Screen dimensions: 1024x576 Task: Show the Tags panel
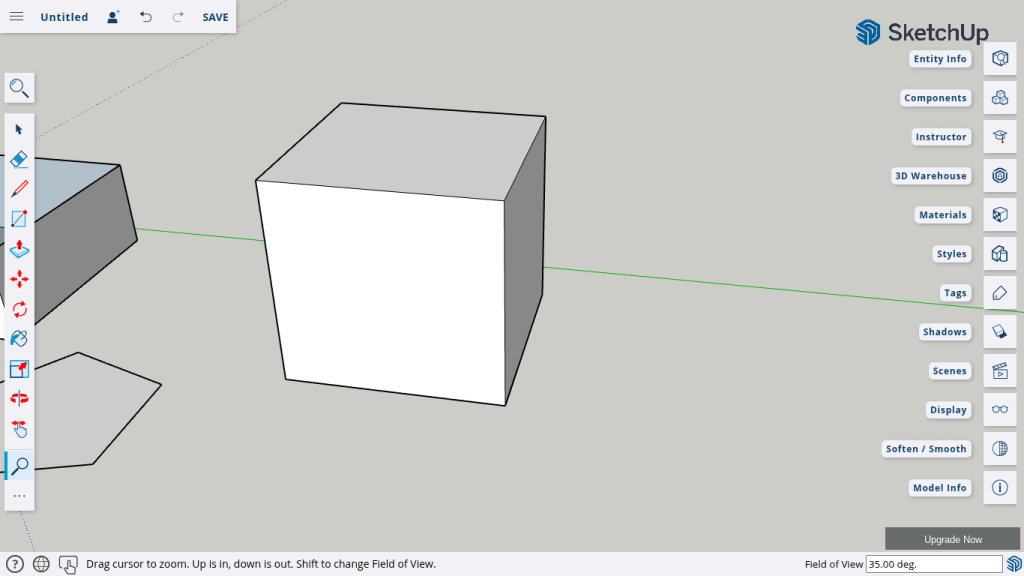pos(999,293)
